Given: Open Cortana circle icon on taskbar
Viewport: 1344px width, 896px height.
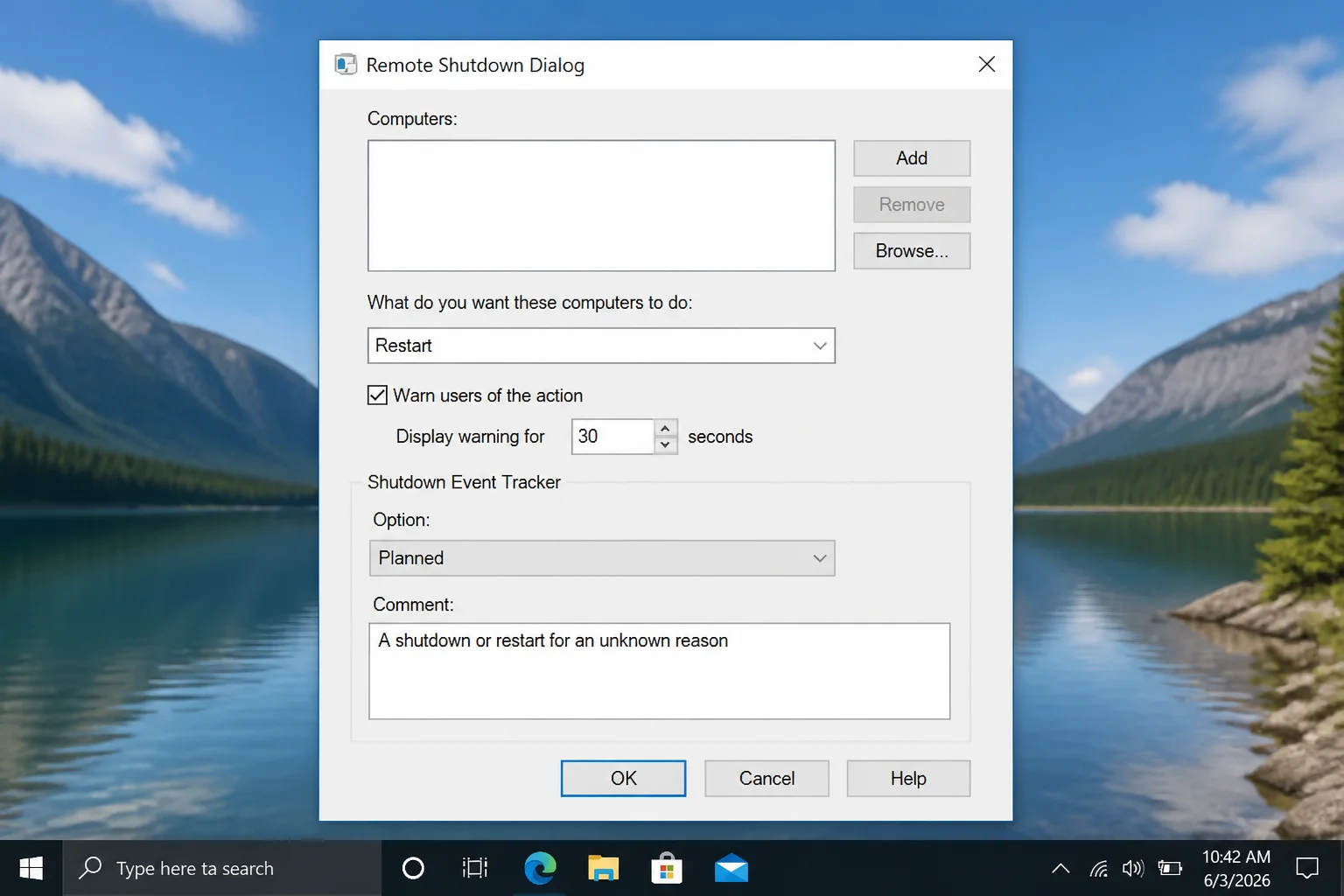Looking at the screenshot, I should click(413, 868).
